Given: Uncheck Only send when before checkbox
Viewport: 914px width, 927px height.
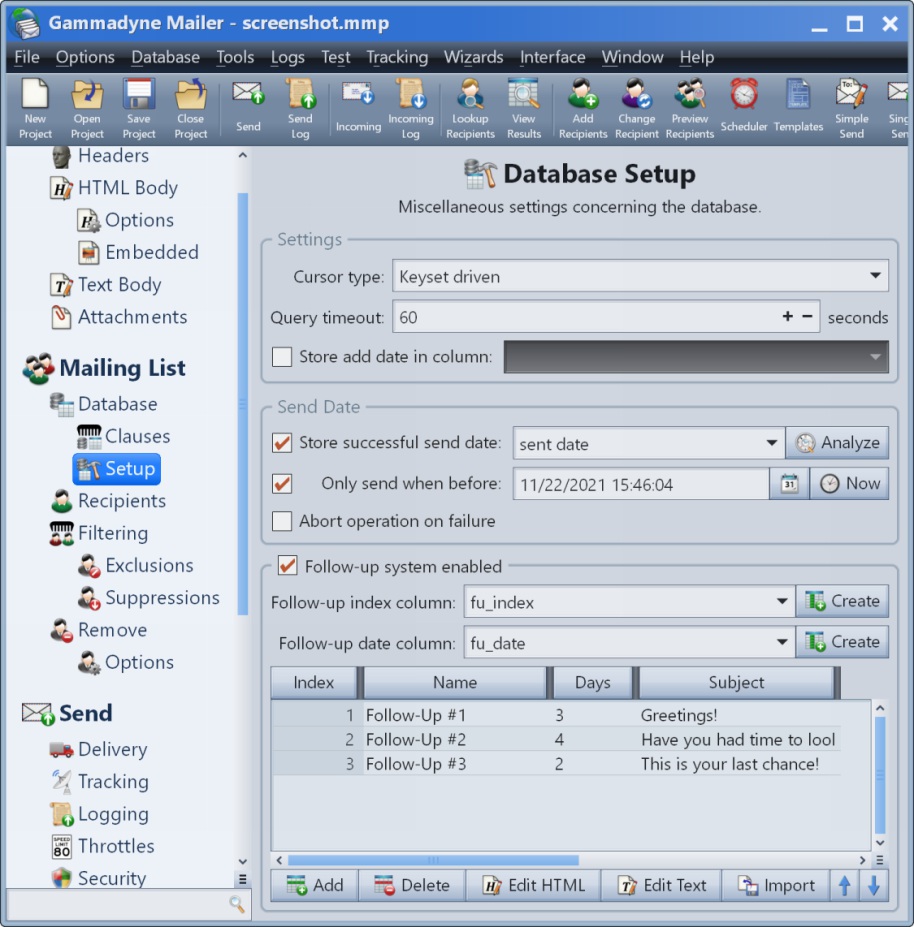Looking at the screenshot, I should point(282,484).
